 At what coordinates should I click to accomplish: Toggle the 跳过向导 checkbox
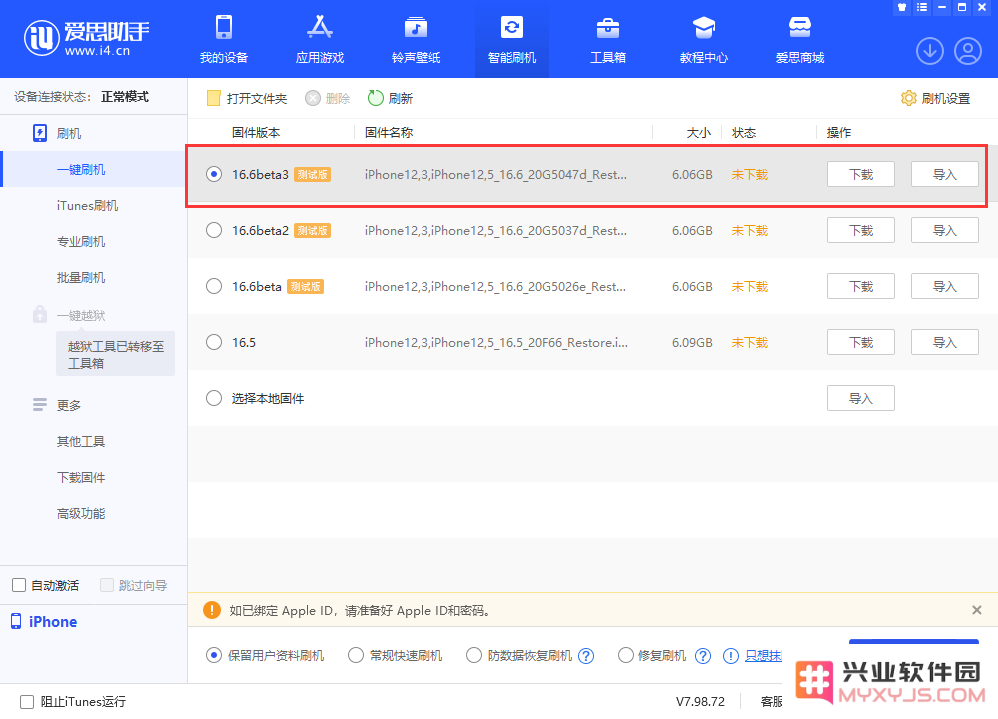(107, 585)
